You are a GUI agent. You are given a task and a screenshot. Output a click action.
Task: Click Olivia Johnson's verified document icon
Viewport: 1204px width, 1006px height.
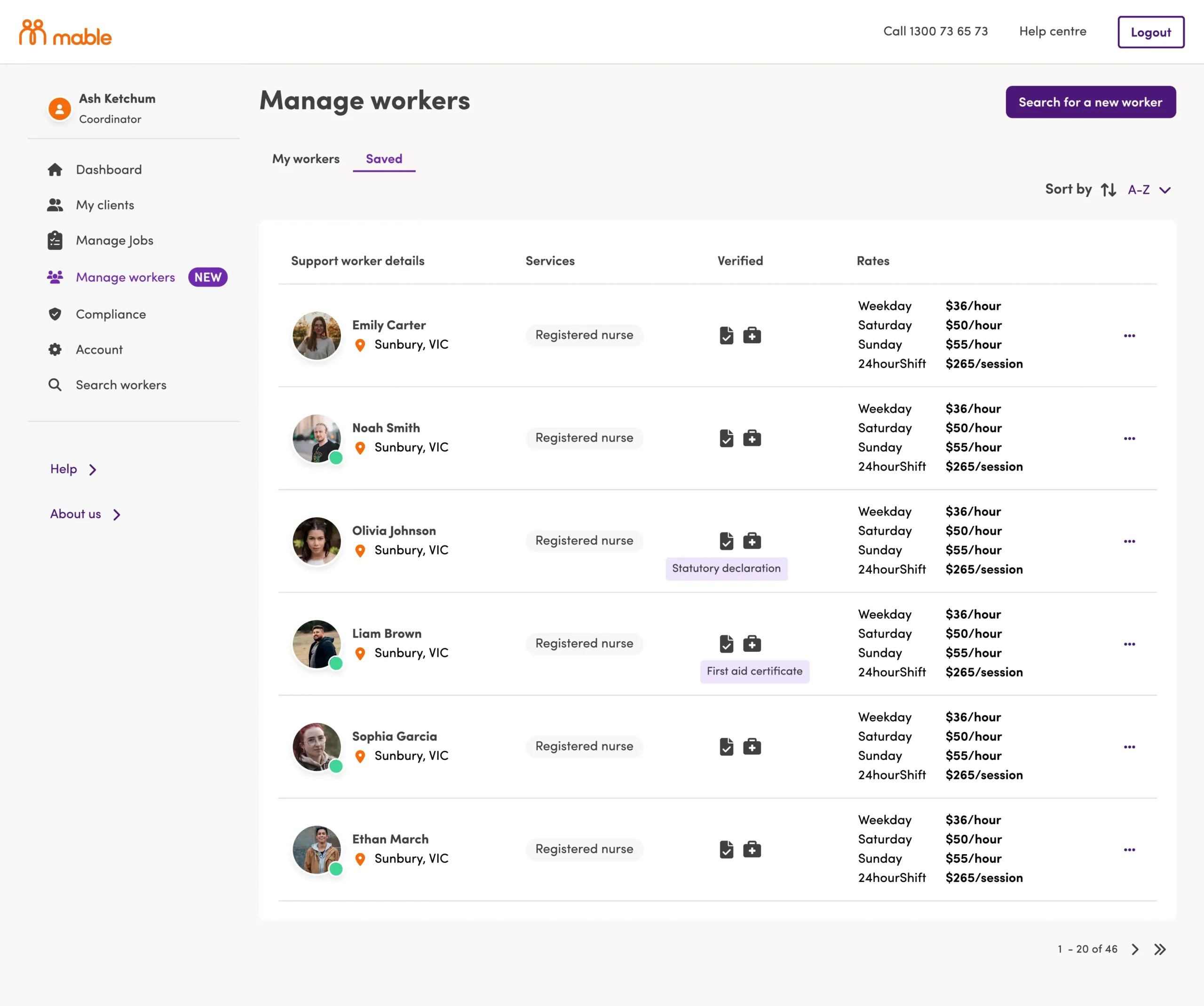click(727, 541)
